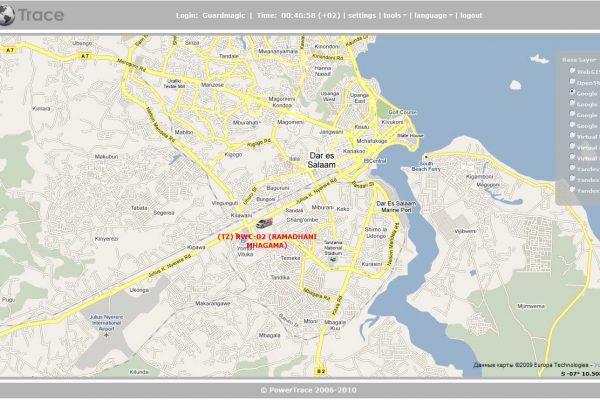Open the tools dropdown menu

[x=395, y=16]
